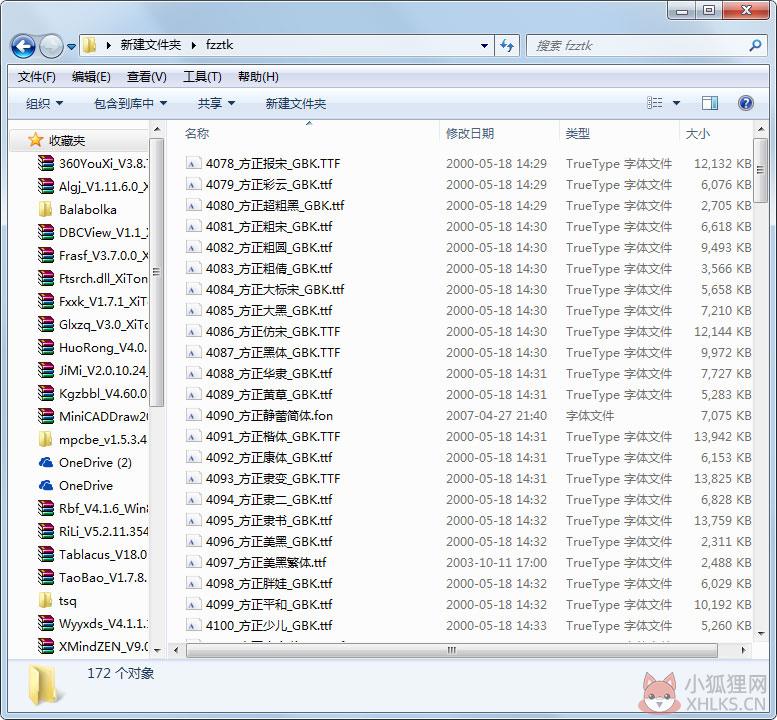Select file 4084_方正大标宋_GBK.ttf

pos(275,289)
